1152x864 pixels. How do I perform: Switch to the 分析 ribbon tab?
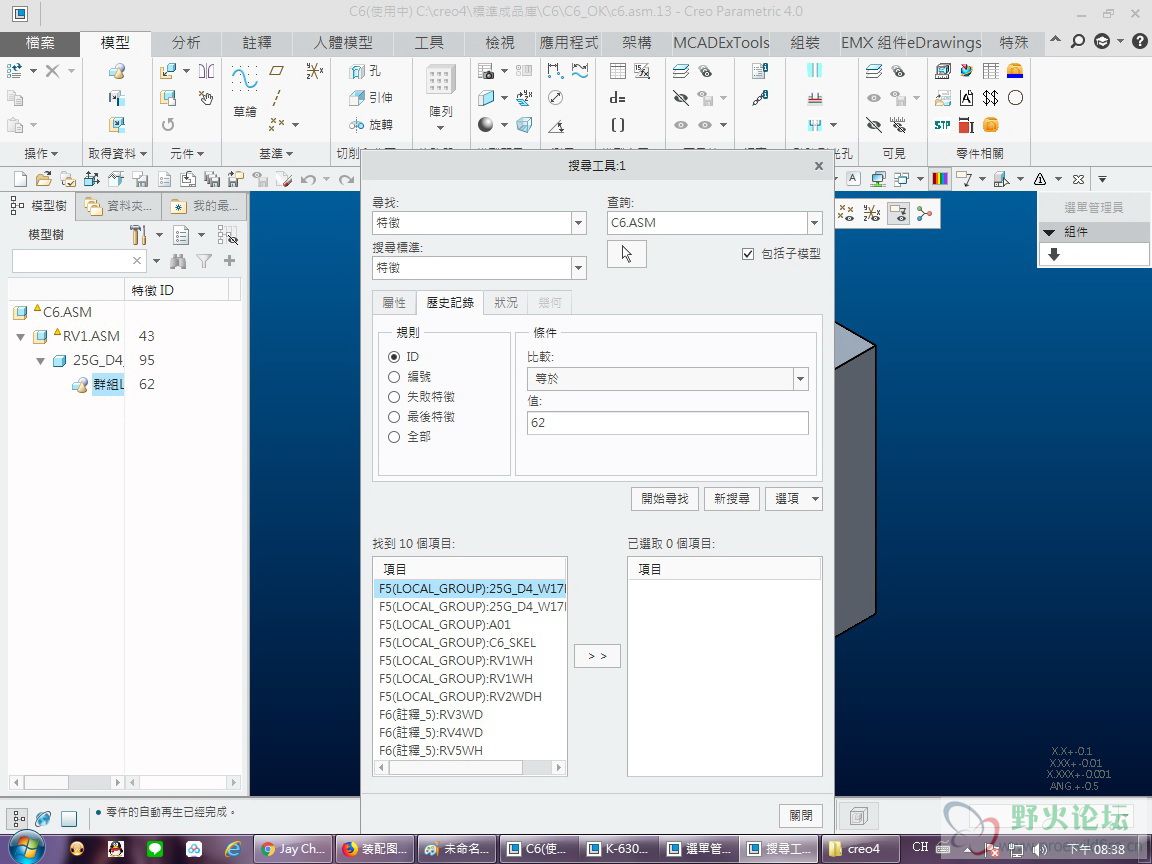tap(186, 43)
